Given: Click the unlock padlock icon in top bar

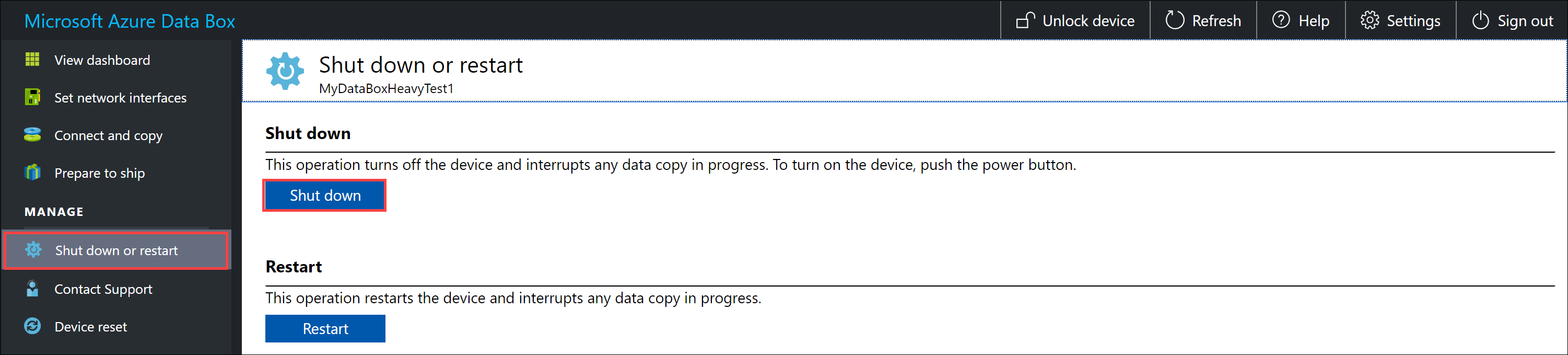Looking at the screenshot, I should pos(1025,20).
